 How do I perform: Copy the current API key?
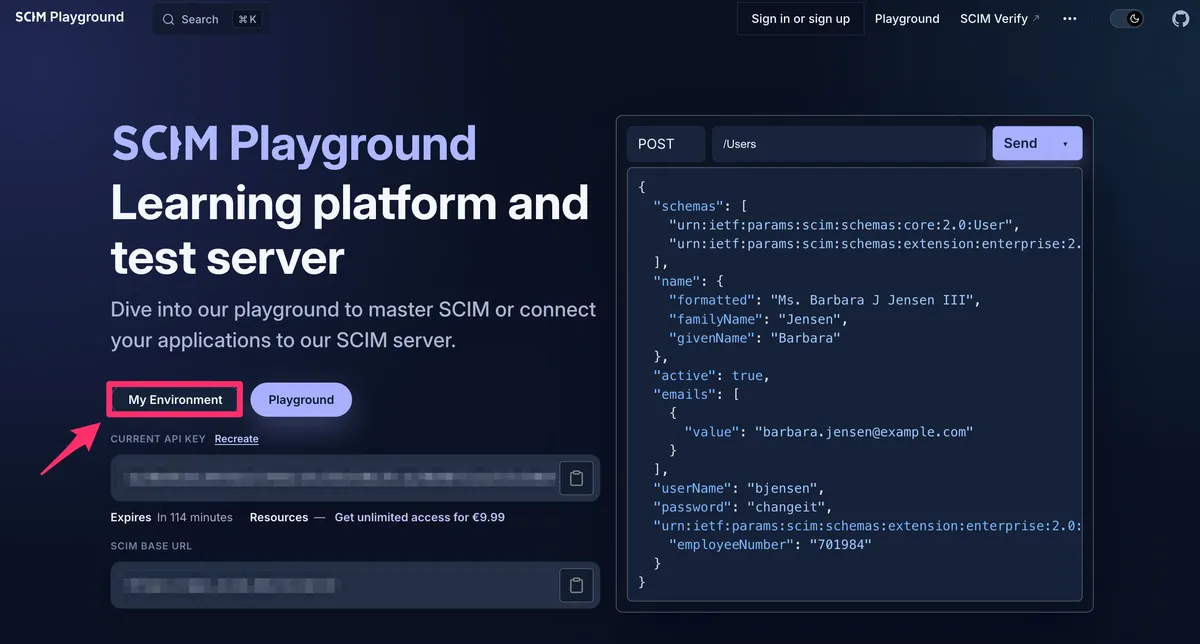coord(576,478)
